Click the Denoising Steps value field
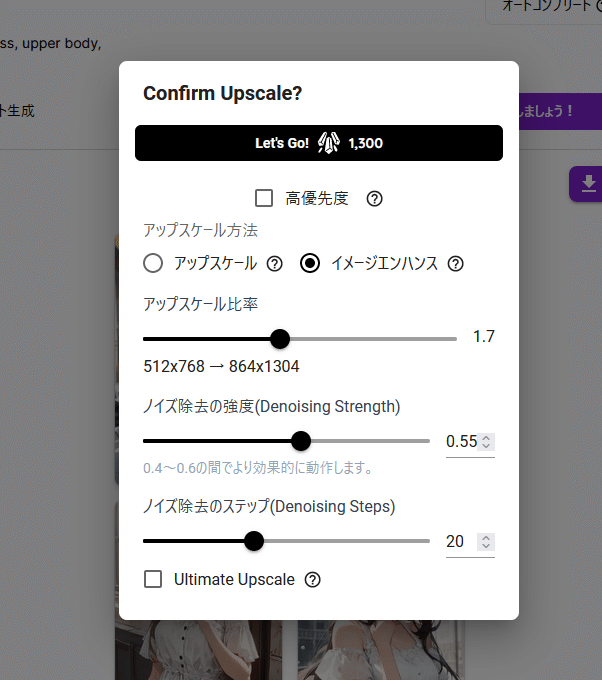This screenshot has height=680, width=602. [456, 541]
